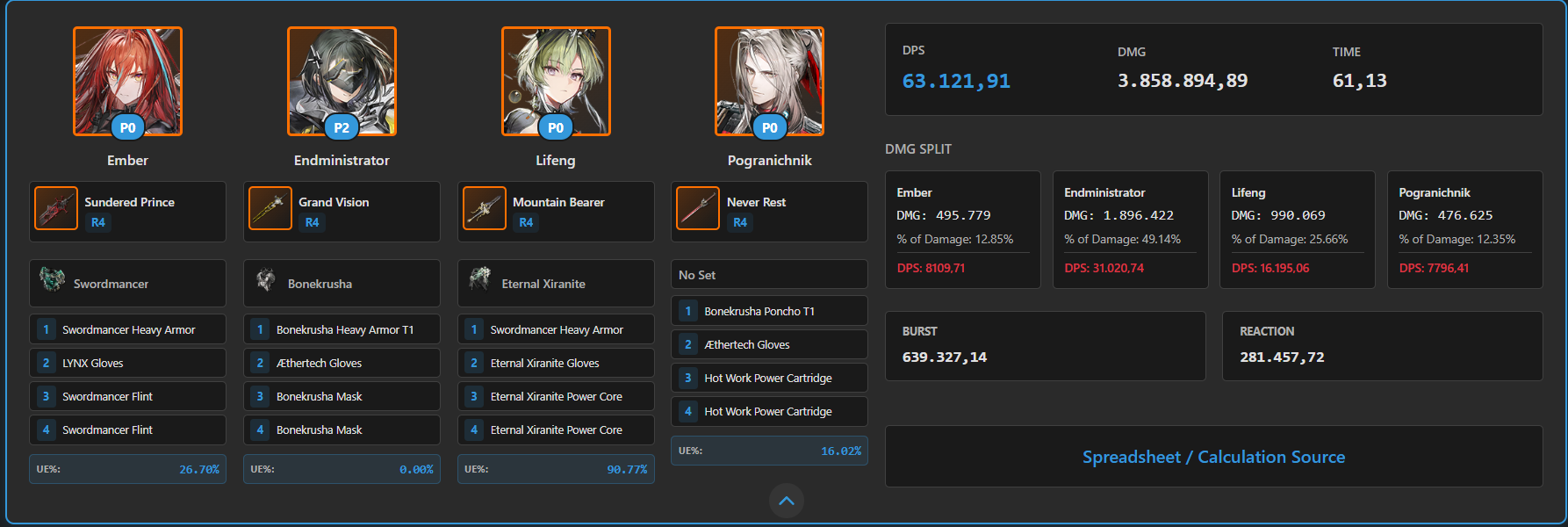Click Mountain Bearer R4 rank badge
The height and width of the screenshot is (527, 1568).
pos(526,222)
